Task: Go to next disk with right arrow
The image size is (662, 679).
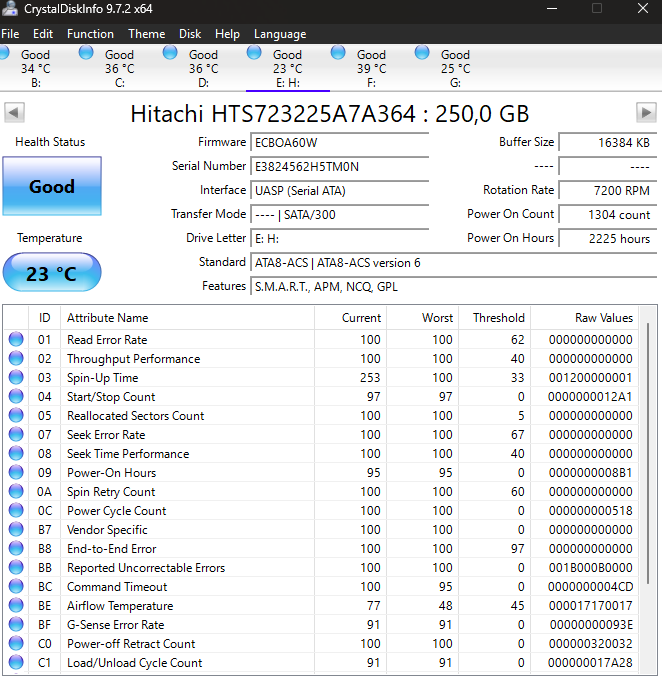Action: point(646,113)
